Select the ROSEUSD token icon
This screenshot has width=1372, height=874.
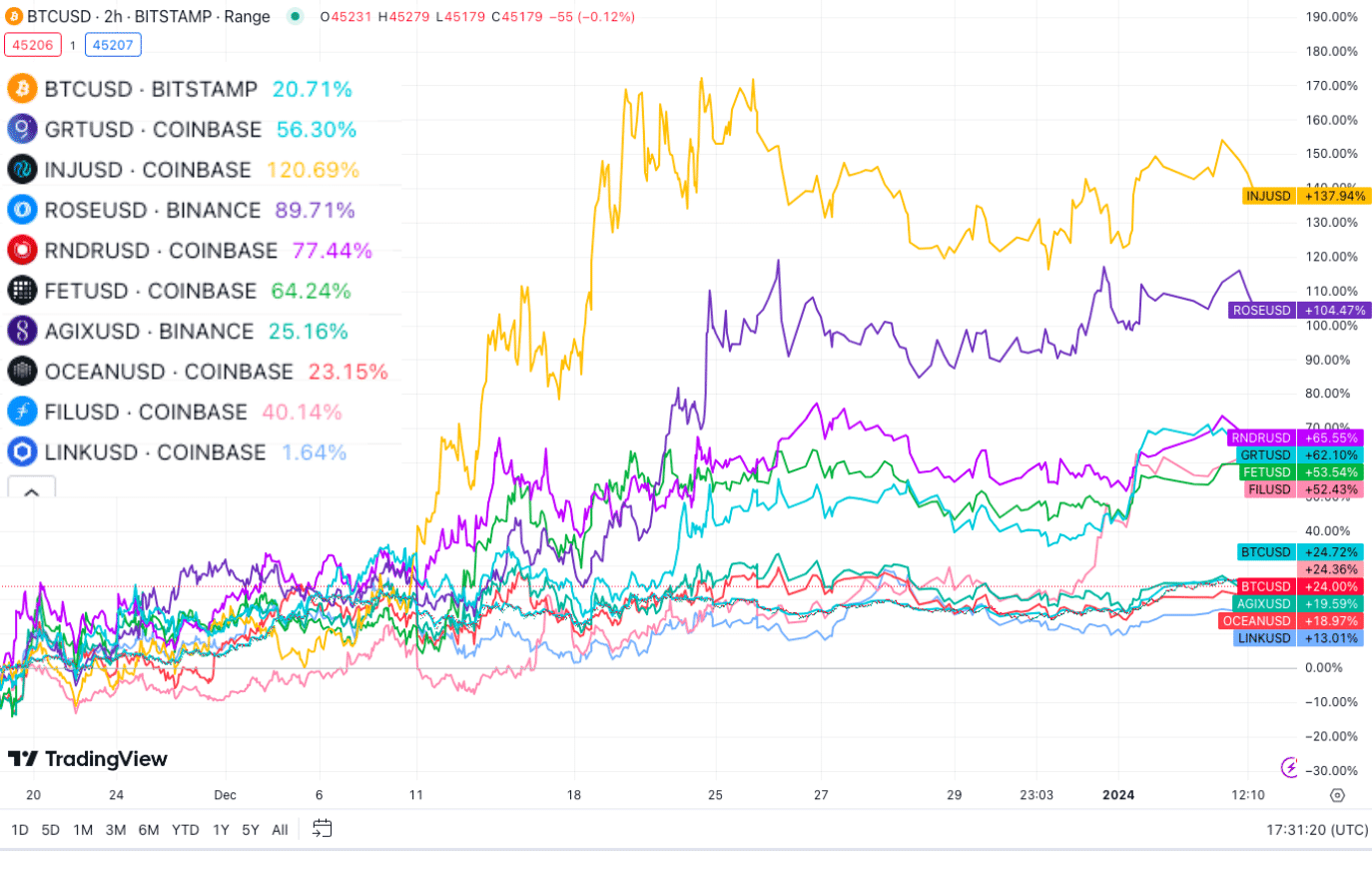[x=22, y=210]
